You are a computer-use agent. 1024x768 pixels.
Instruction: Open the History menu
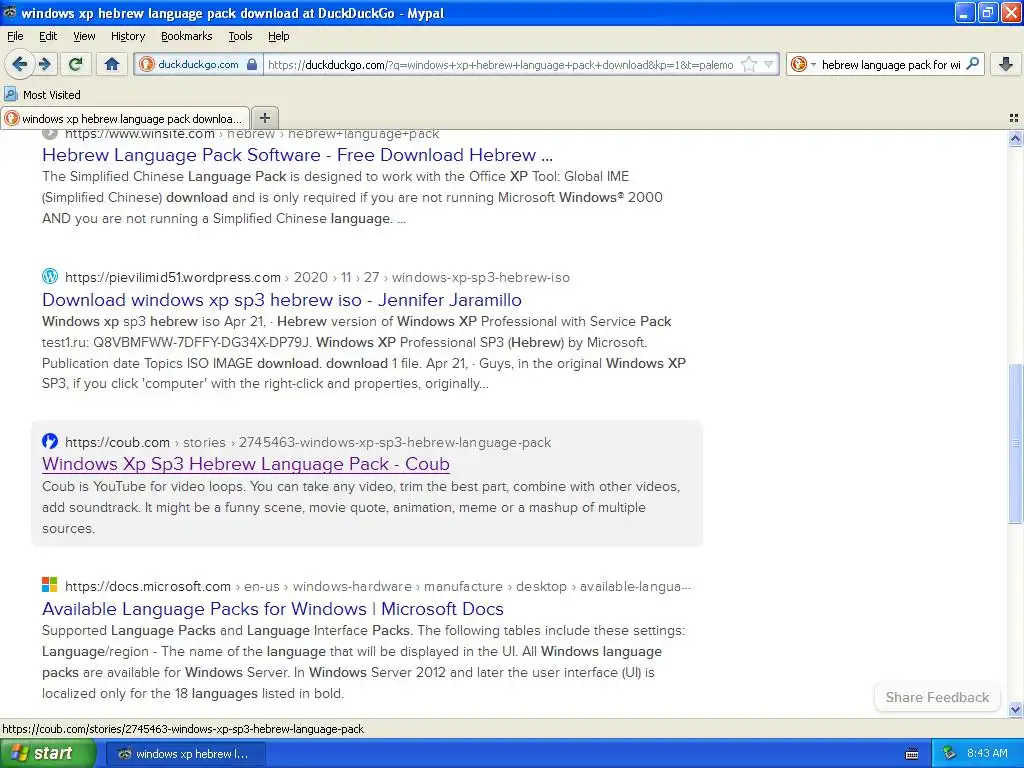pos(127,36)
